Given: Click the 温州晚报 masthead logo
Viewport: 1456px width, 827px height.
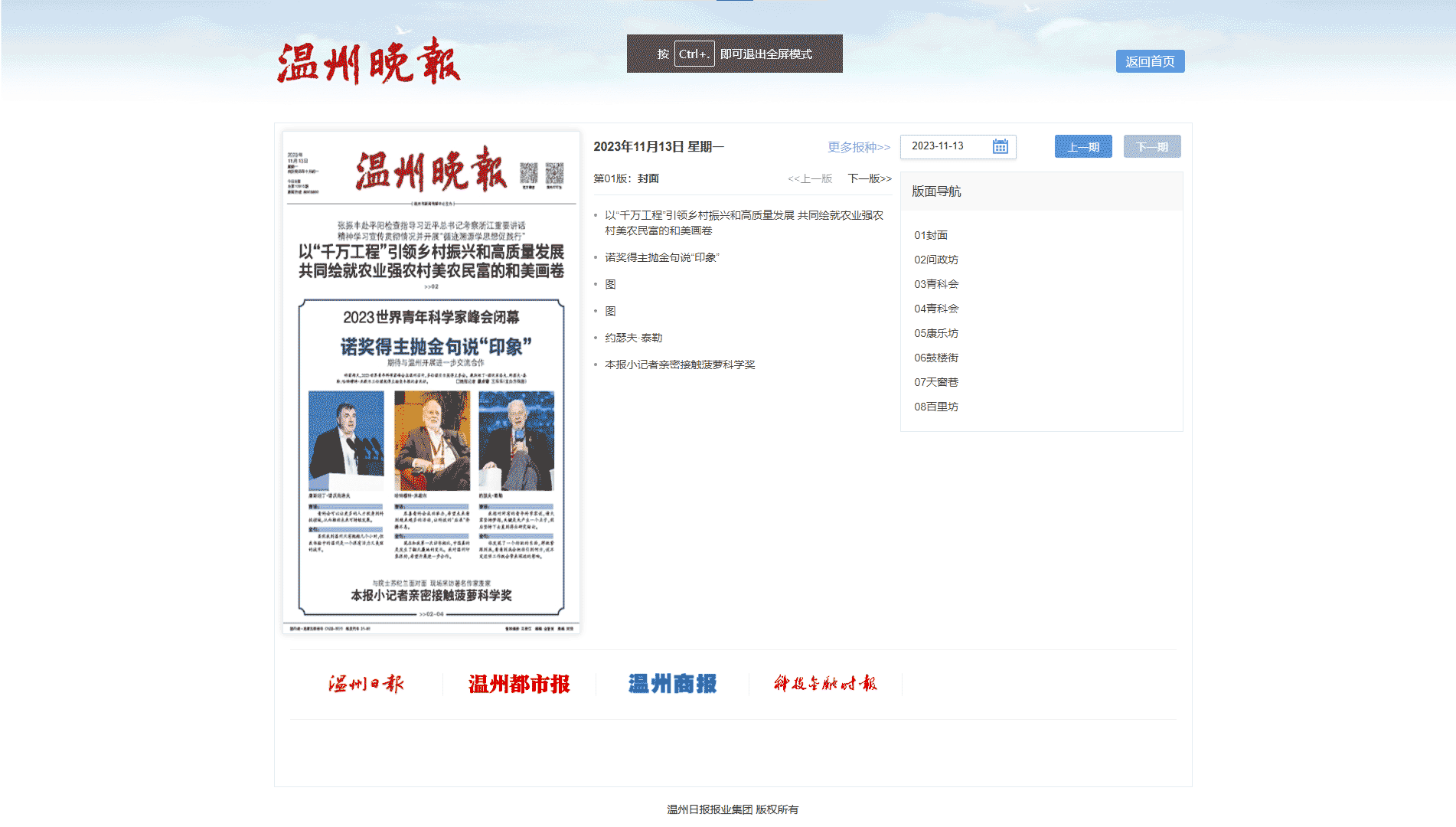Looking at the screenshot, I should point(368,60).
